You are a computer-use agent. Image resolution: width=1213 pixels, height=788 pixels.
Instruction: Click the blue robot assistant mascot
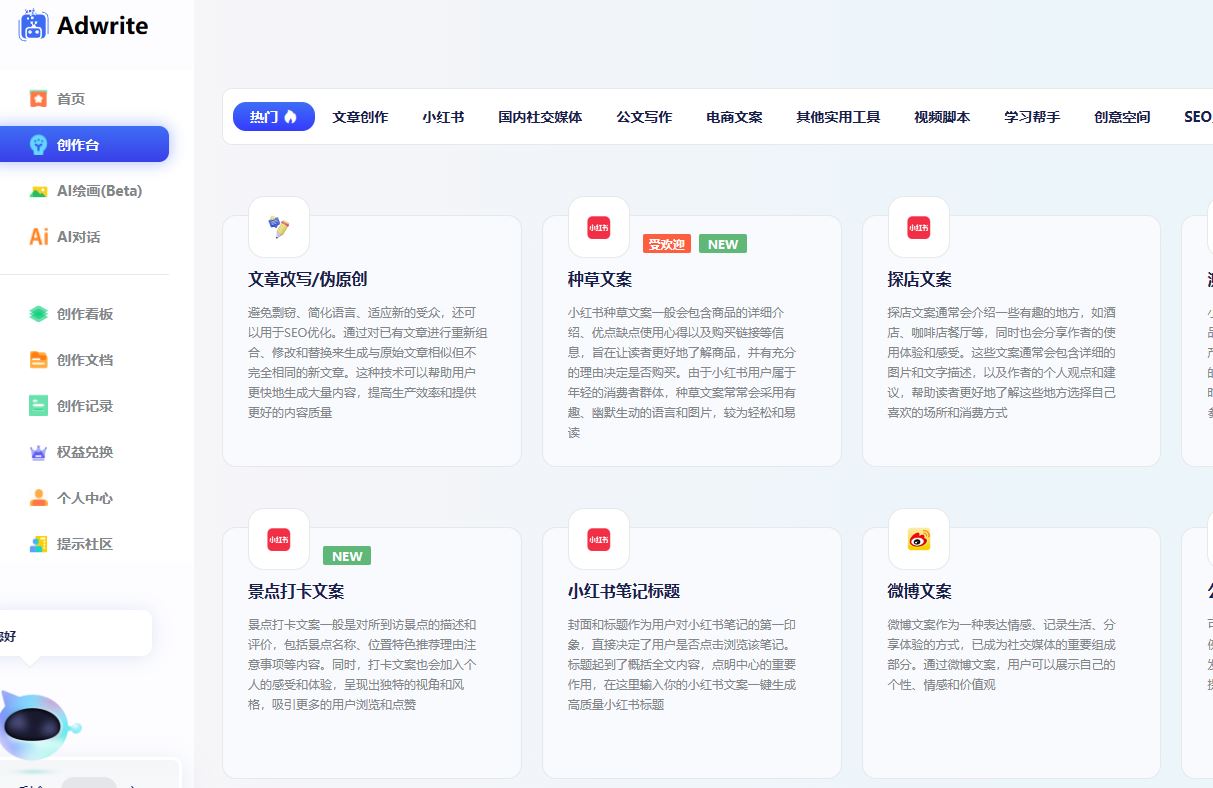point(38,725)
